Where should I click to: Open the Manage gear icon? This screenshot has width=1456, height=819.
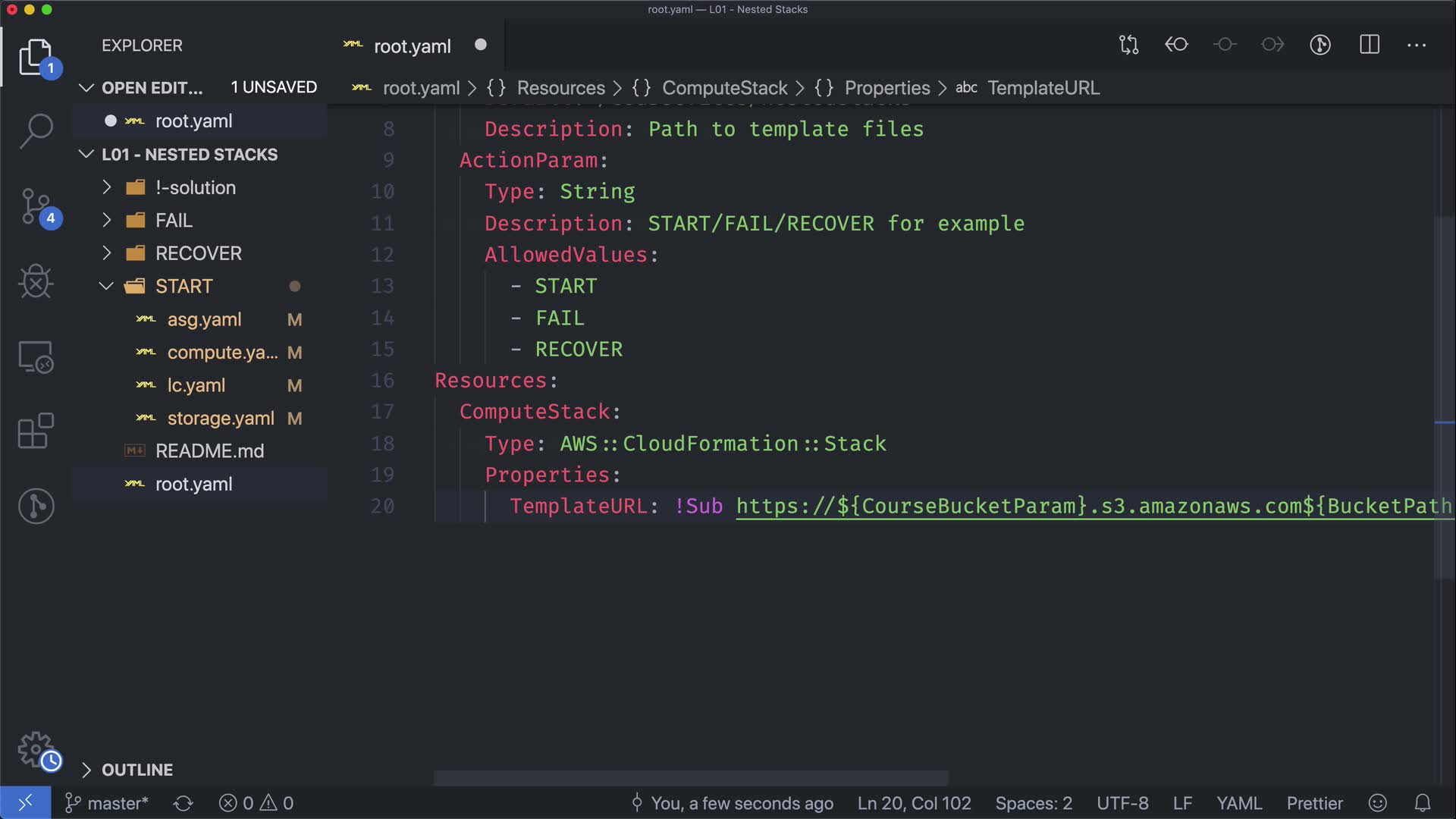click(x=36, y=749)
